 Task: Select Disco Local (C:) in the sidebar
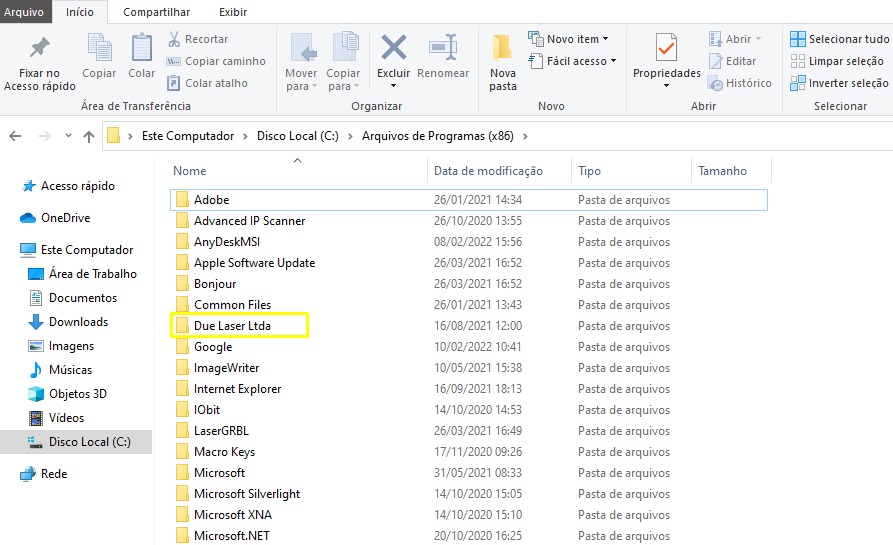click(x=76, y=442)
